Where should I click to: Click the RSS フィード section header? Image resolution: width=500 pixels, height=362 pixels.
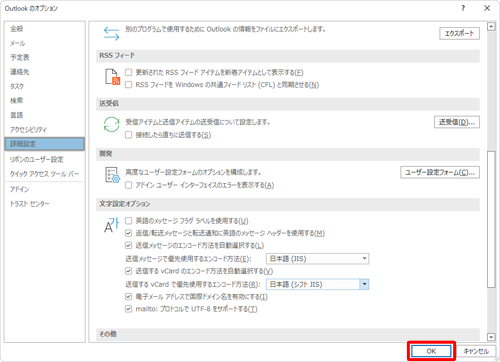tap(288, 56)
